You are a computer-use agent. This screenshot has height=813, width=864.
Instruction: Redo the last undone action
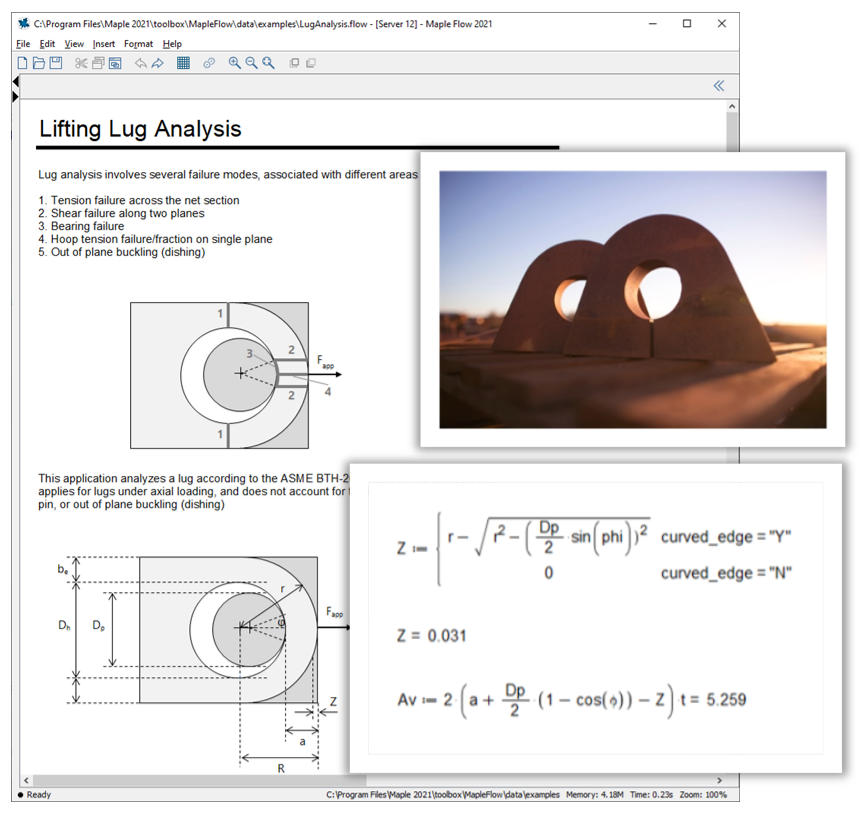[x=158, y=63]
